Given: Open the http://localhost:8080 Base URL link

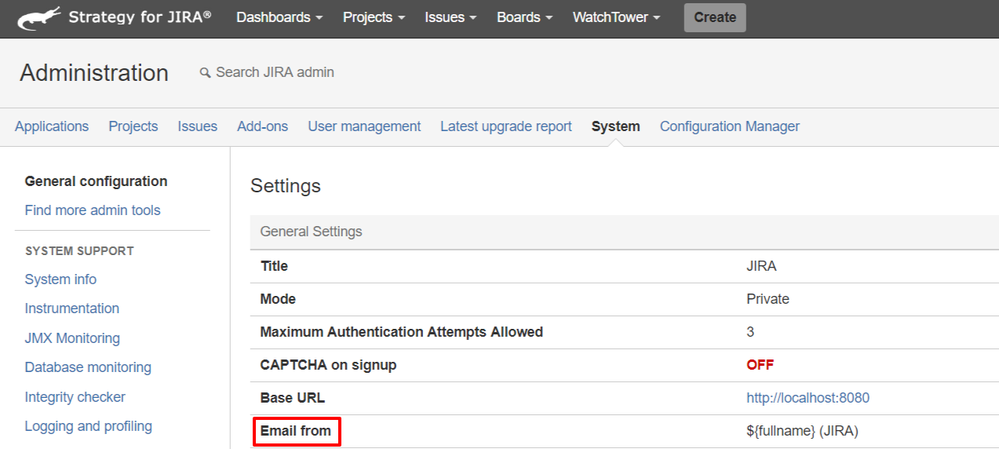Looking at the screenshot, I should point(808,398).
